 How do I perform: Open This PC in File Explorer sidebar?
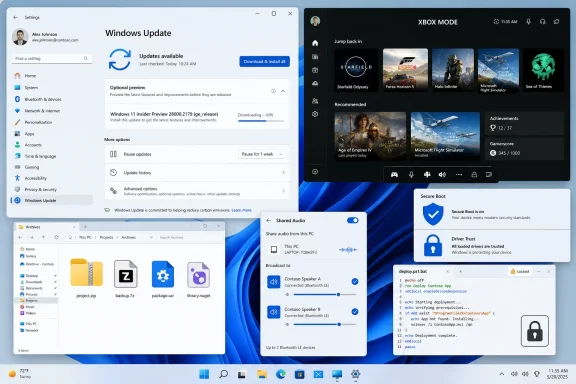point(31,324)
